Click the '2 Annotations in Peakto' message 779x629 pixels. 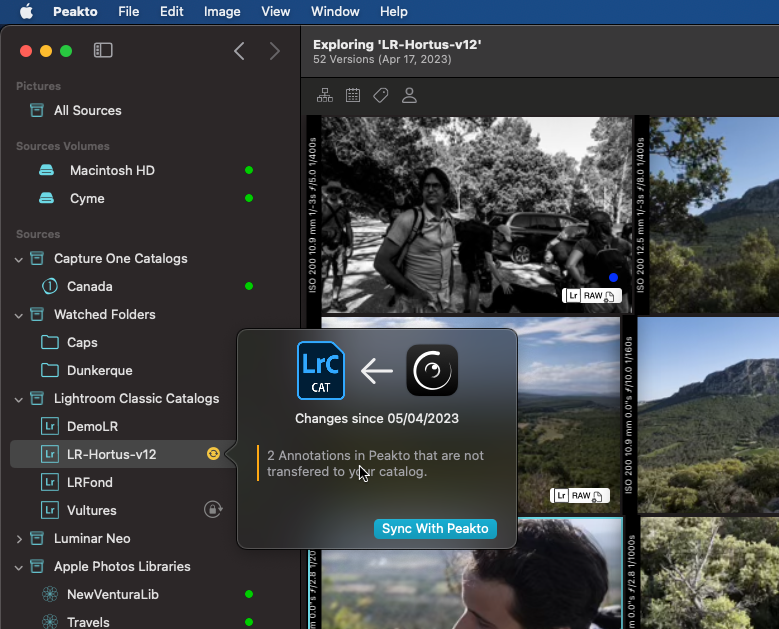tap(375, 464)
